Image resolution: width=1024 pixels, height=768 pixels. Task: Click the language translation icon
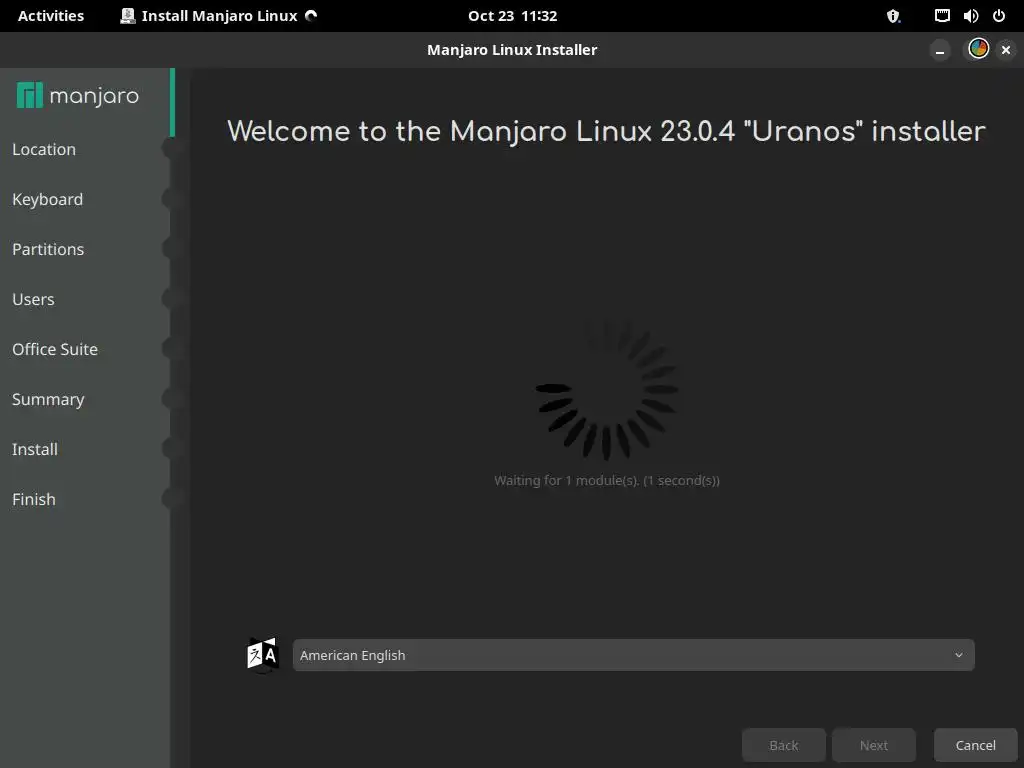point(263,654)
